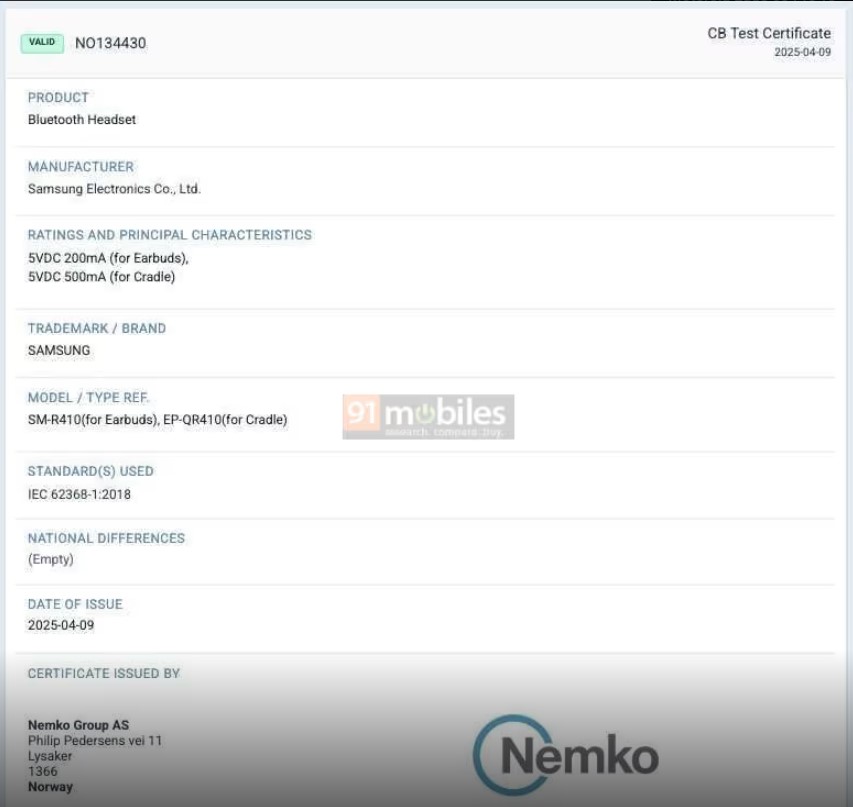Click the PRODUCT field label
853x807 pixels.
58,97
